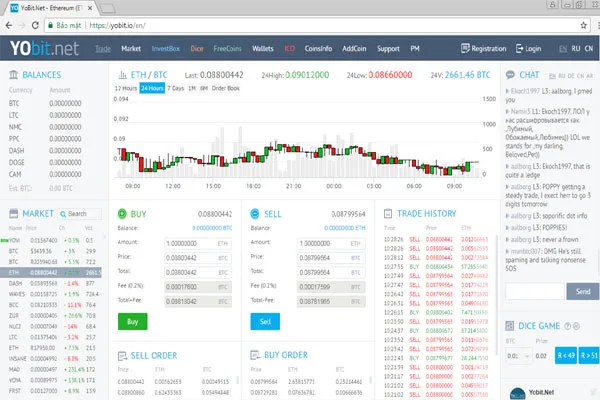Viewport: 600px width, 400px height.
Task: Click the Chat speech bubble icon
Action: tap(510, 75)
